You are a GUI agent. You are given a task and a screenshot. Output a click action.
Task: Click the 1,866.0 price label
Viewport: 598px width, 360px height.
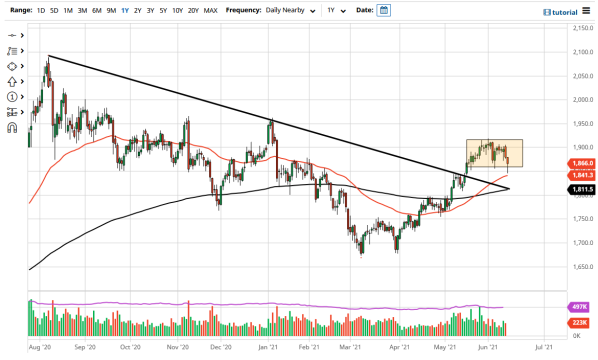click(x=581, y=163)
